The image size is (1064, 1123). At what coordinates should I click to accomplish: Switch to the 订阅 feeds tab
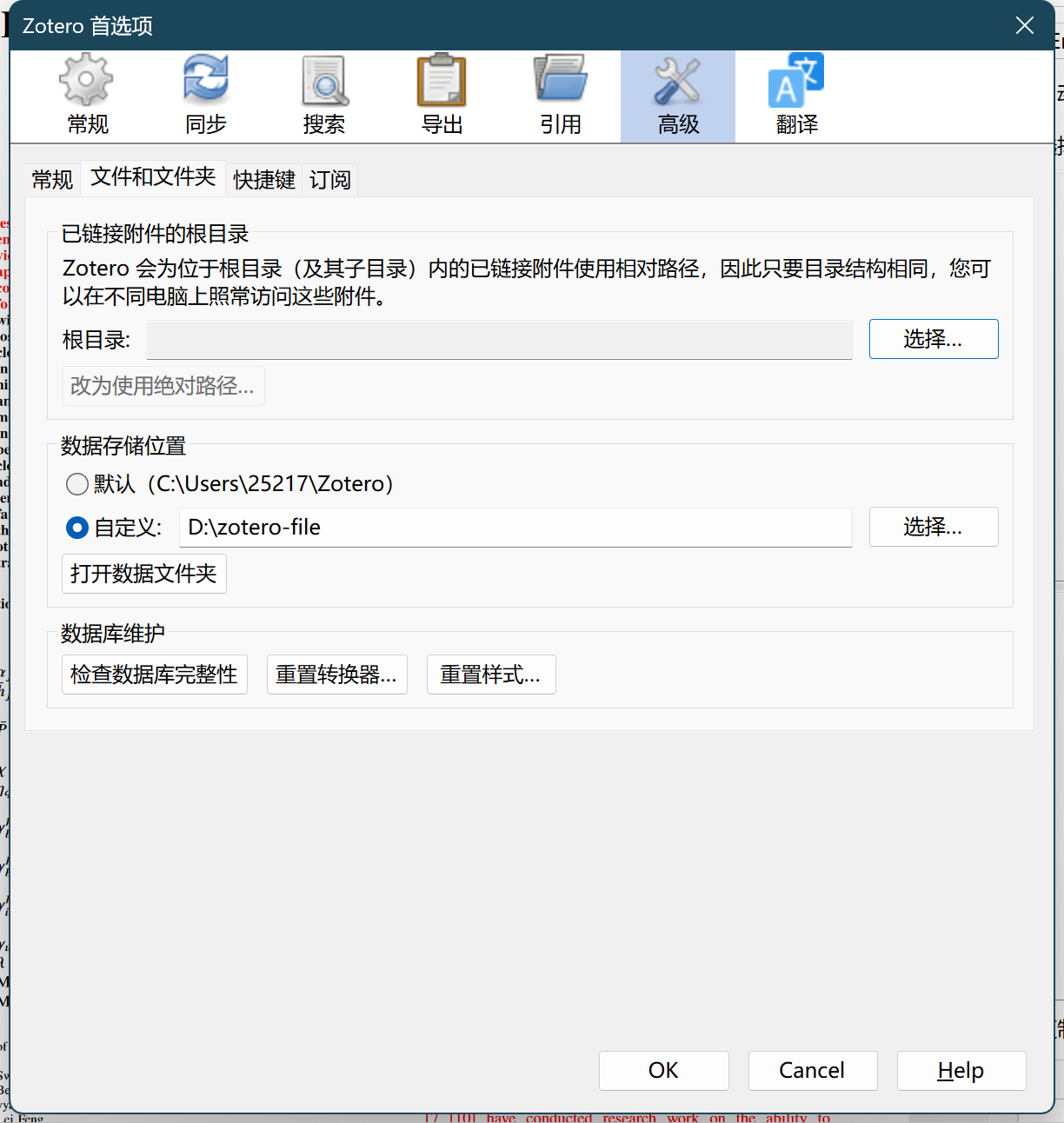coord(330,180)
